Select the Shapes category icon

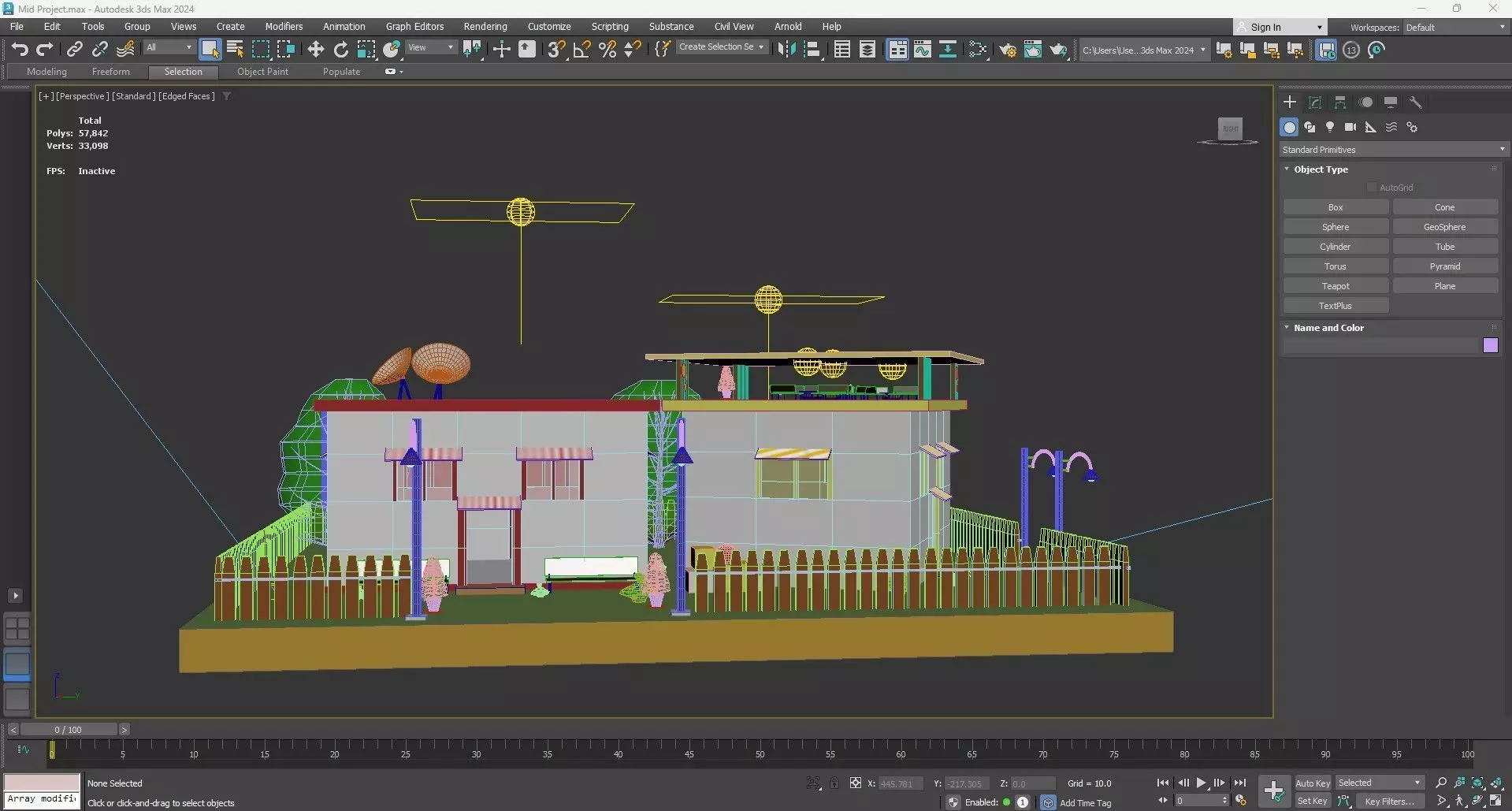tap(1310, 127)
